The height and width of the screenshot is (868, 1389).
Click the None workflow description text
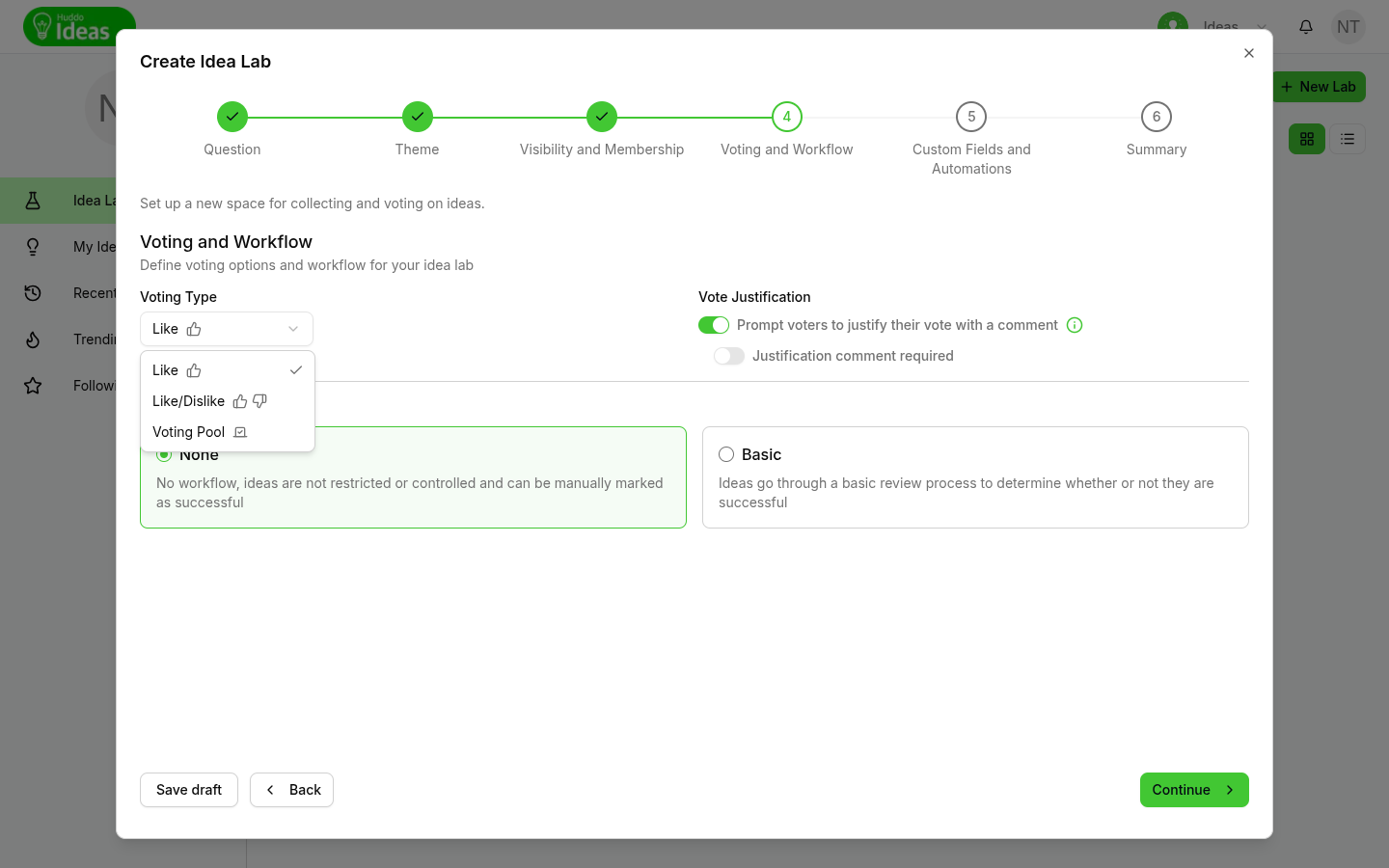click(410, 493)
